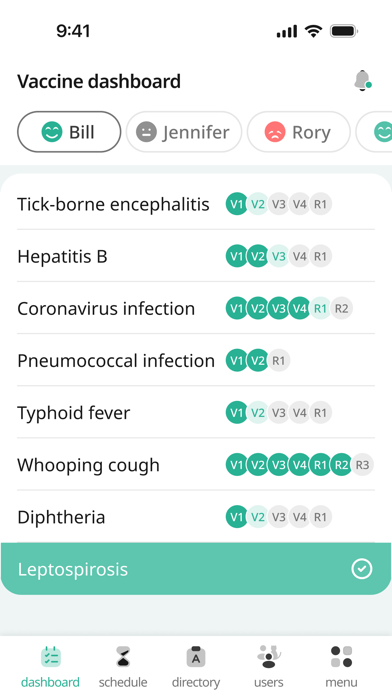This screenshot has width=392, height=696.
Task: Toggle R3 booster for Whooping cough
Action: pos(362,465)
